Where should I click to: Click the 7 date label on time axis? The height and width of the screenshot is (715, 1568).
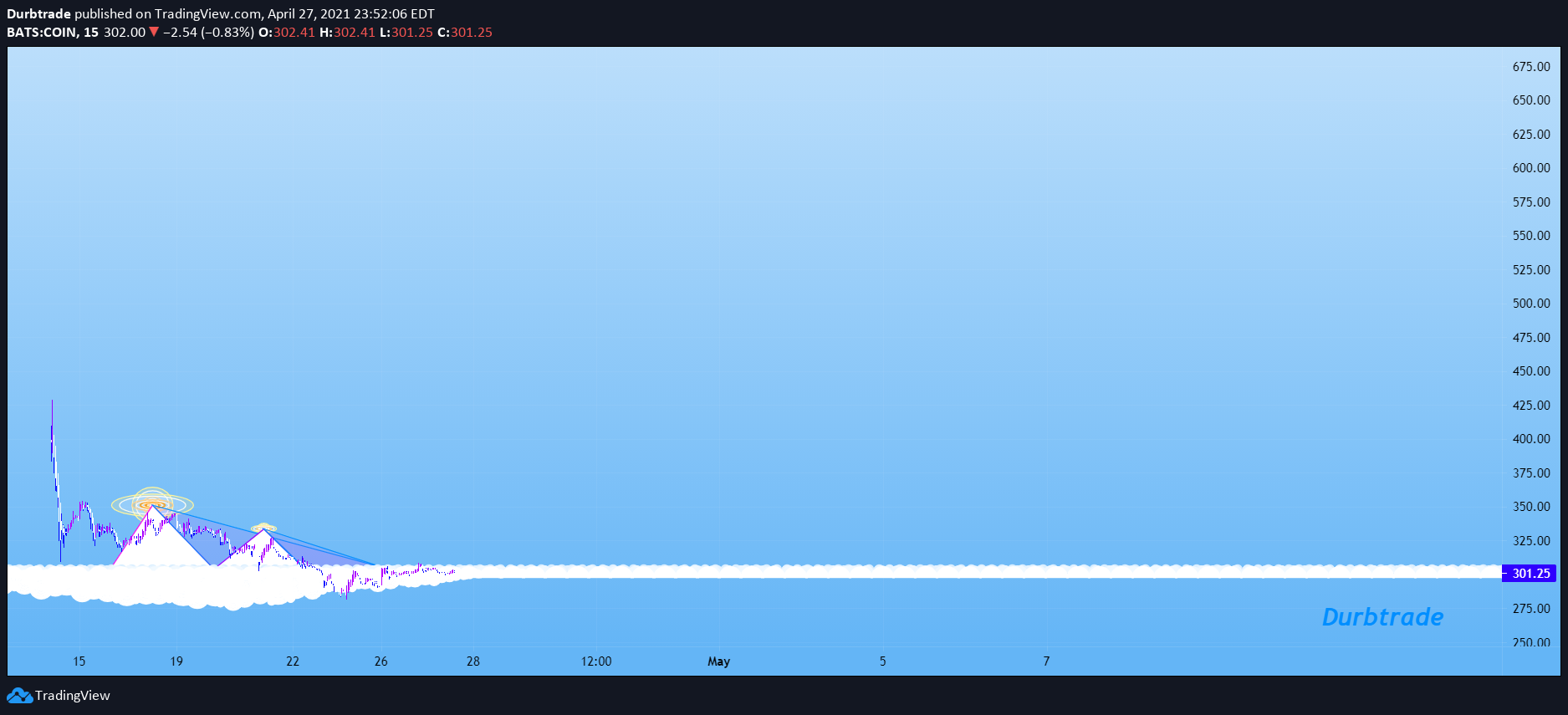tap(1046, 661)
